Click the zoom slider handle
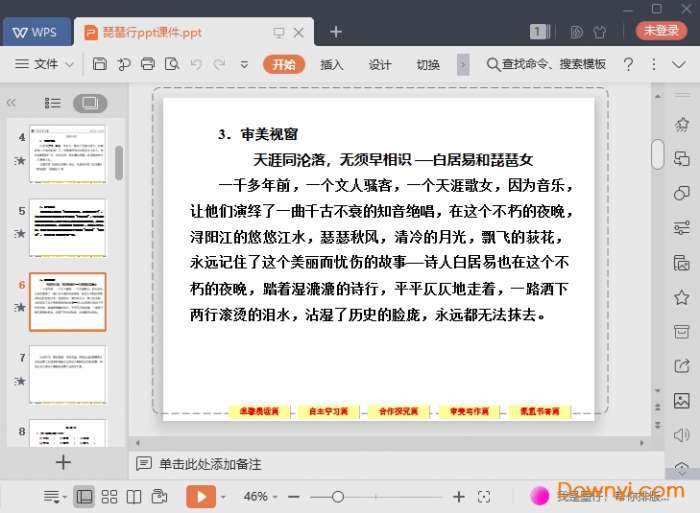The height and width of the screenshot is (513, 700). point(338,496)
